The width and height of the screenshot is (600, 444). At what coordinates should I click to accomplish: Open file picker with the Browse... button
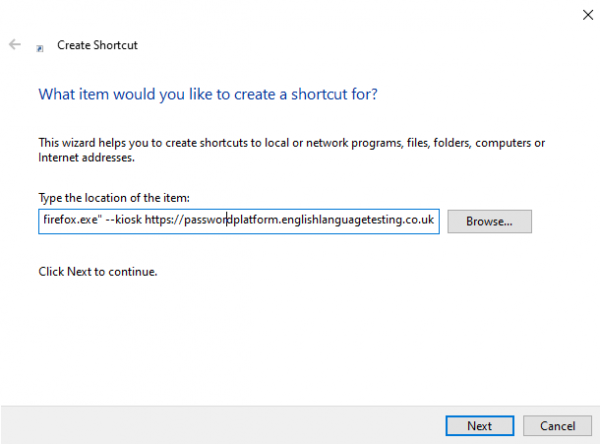pos(489,221)
